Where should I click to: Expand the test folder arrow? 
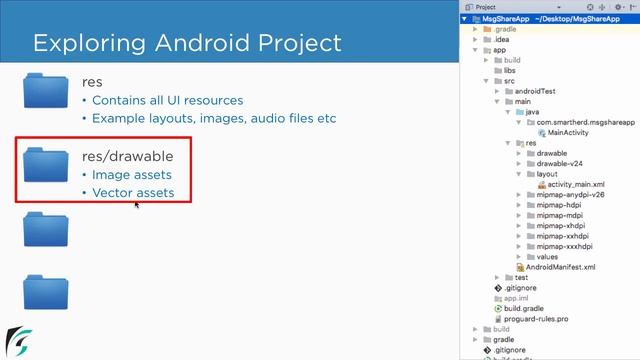pyautogui.click(x=497, y=278)
